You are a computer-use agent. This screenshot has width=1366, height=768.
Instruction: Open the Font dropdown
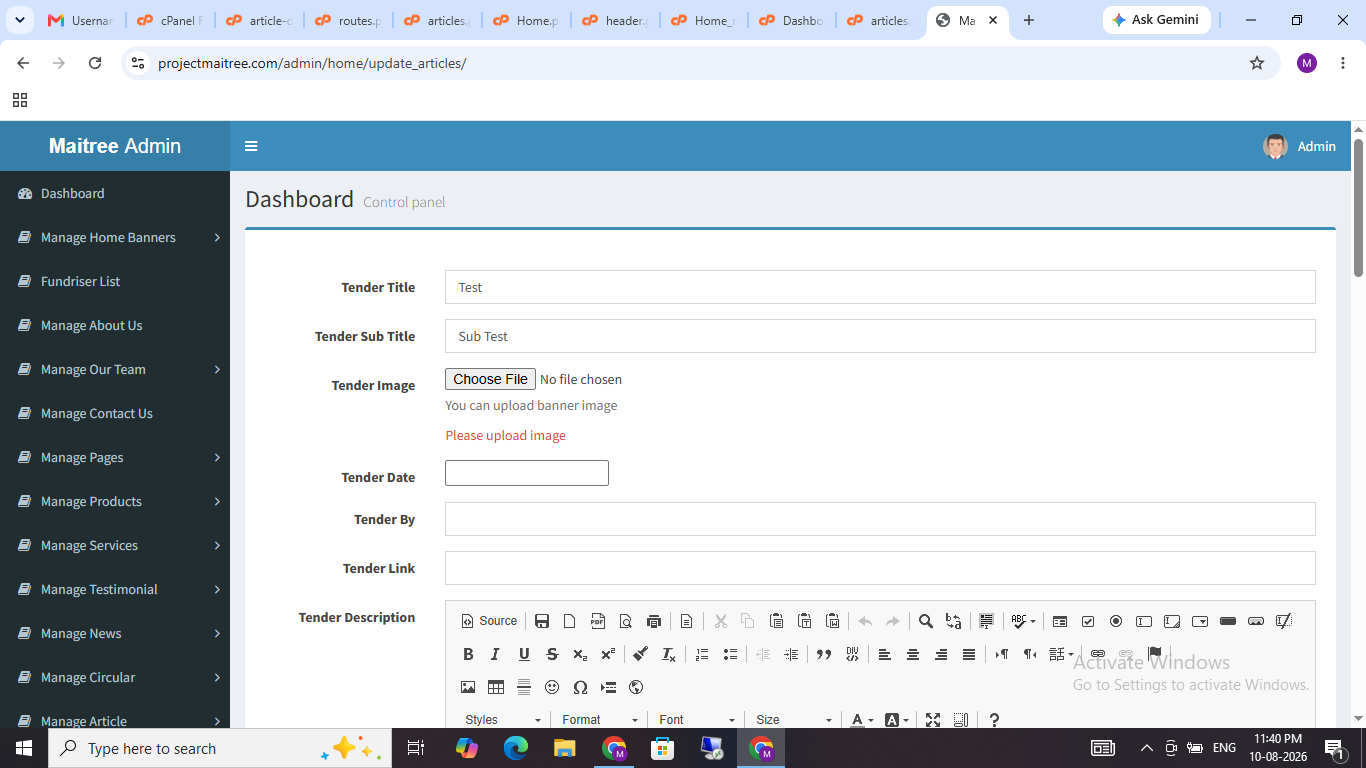pos(698,720)
